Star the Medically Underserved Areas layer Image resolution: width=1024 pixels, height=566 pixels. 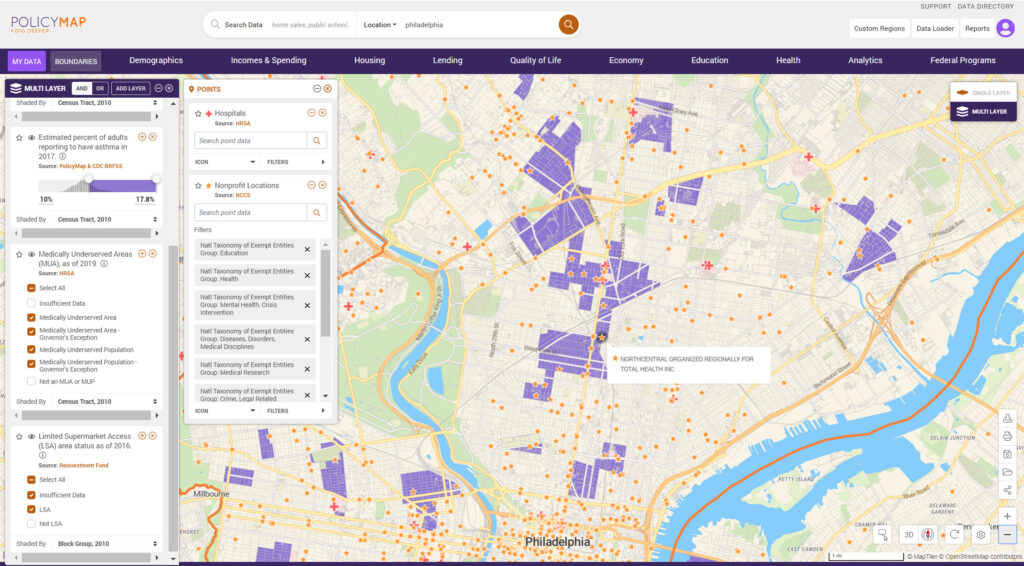click(19, 255)
